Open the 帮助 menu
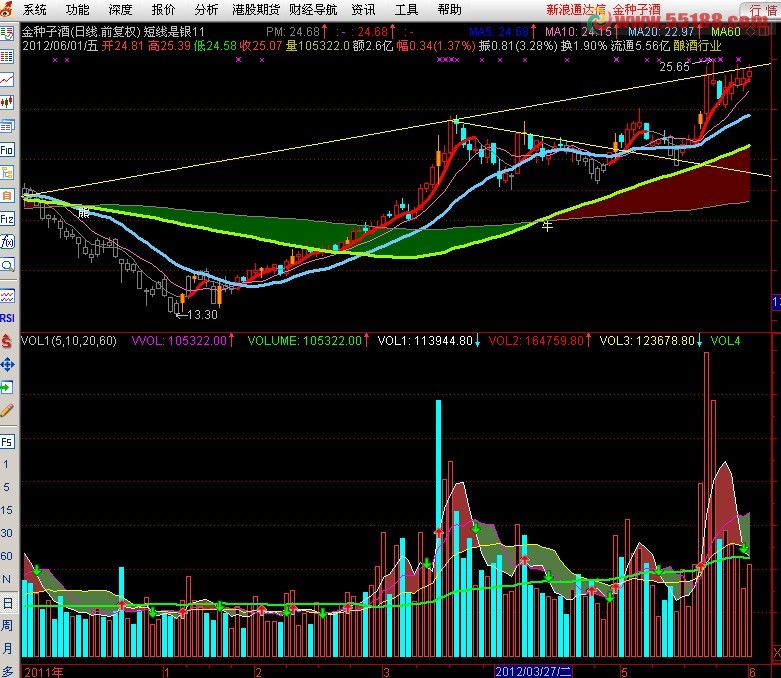This screenshot has height=678, width=781. click(449, 9)
